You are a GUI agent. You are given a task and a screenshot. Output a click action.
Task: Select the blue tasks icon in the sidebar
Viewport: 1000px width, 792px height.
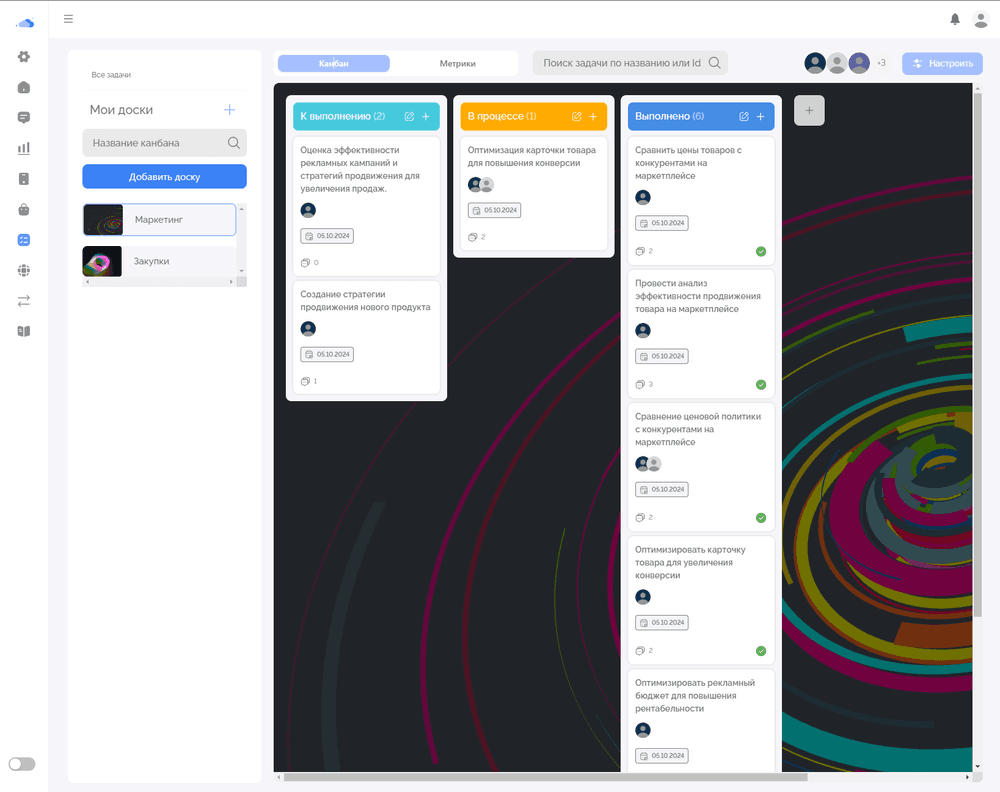pos(24,240)
